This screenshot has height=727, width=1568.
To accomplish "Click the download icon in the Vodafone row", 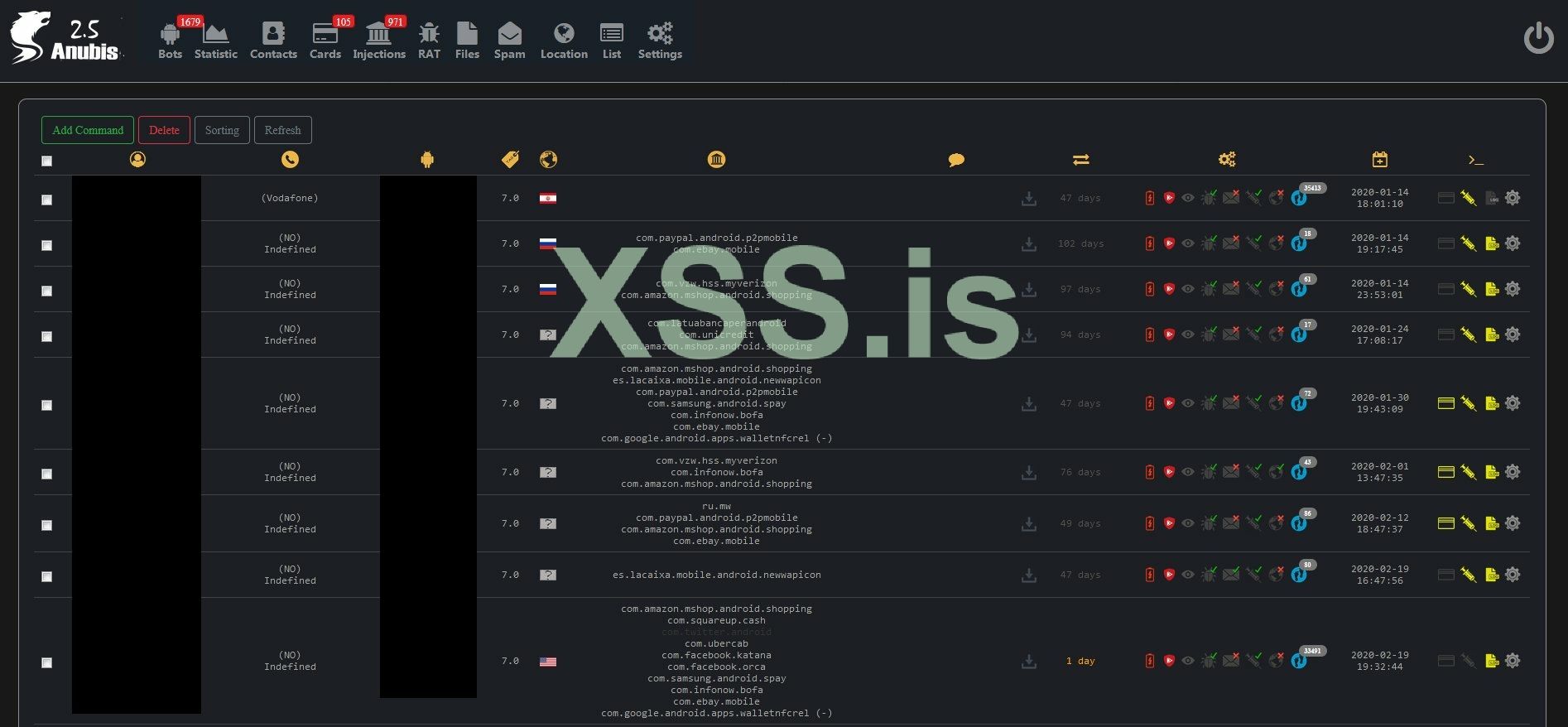I will [1029, 199].
